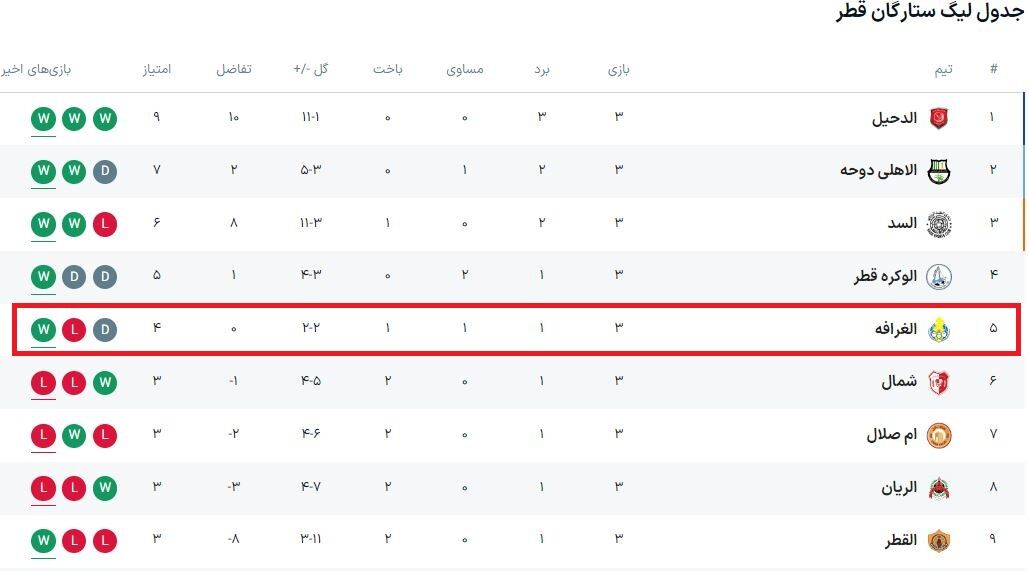Open the الدحیل team name link
Viewport: 1029px width, 571px height.
(894, 118)
